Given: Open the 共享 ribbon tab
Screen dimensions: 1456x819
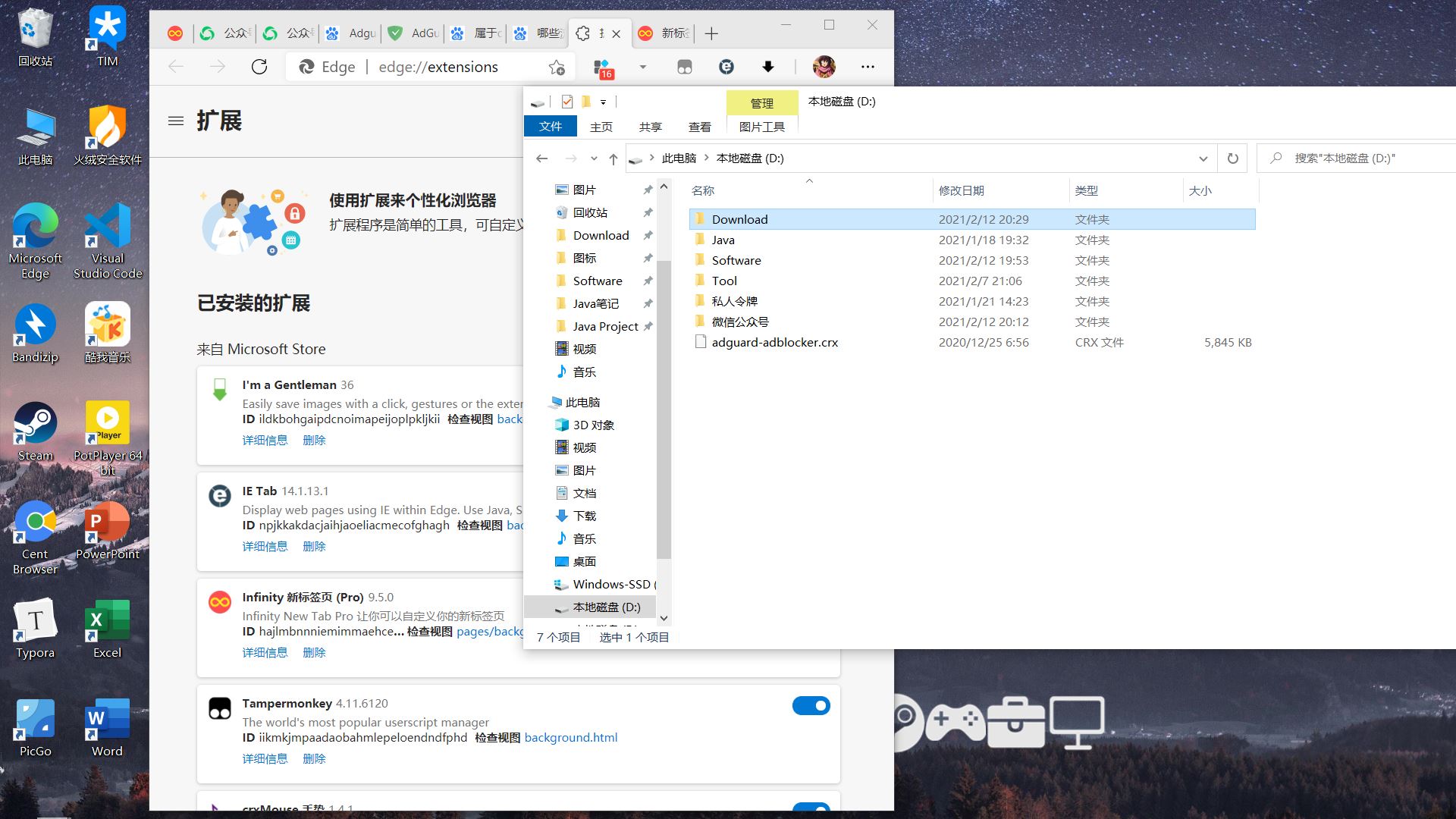Looking at the screenshot, I should pyautogui.click(x=649, y=126).
